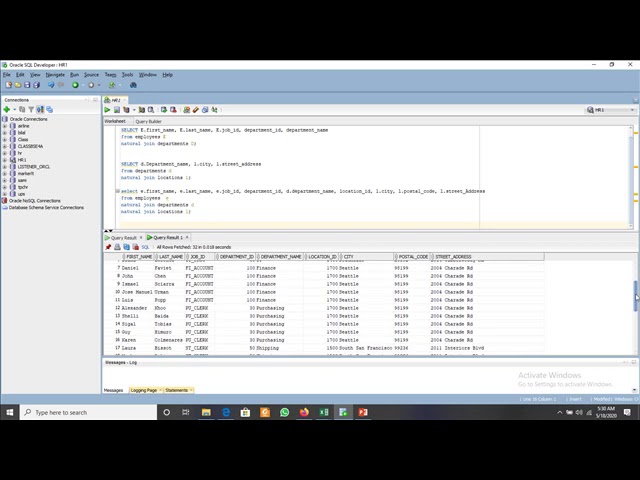Image resolution: width=640 pixels, height=480 pixels.
Task: Open dropdown arrow beside New Connection plus
Action: pos(14,109)
